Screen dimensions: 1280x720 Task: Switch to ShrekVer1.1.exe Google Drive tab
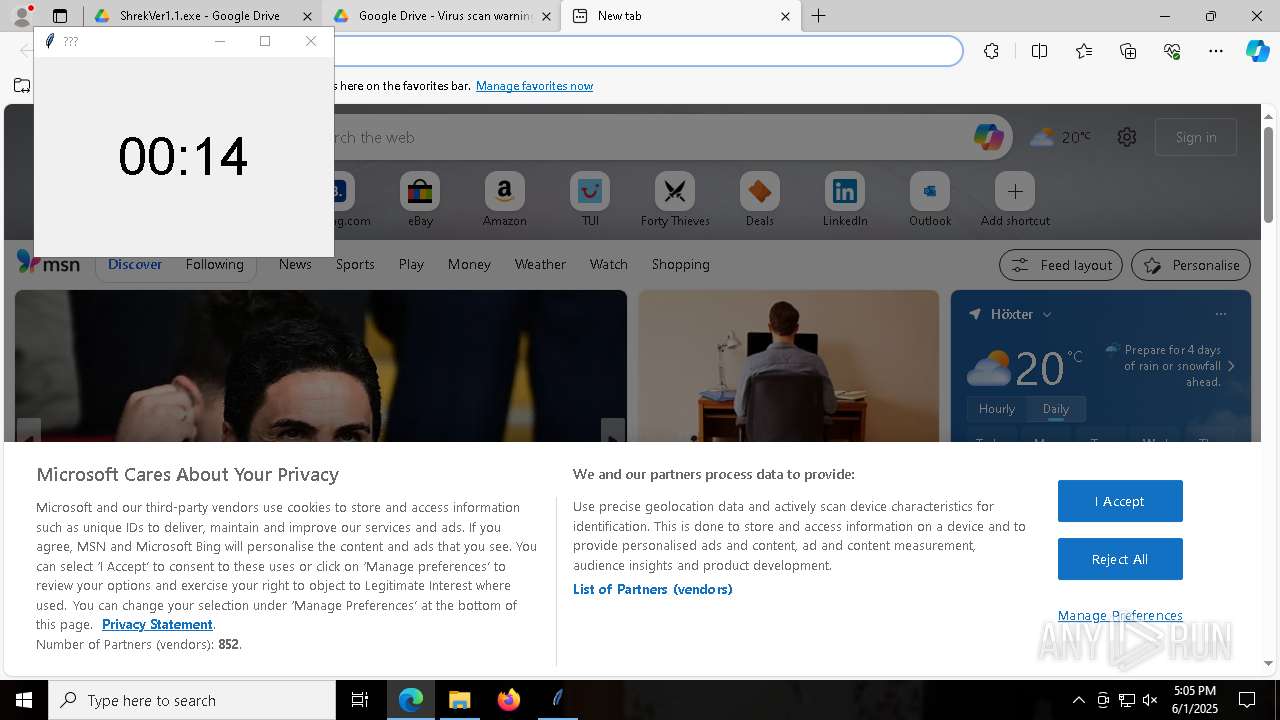[200, 16]
